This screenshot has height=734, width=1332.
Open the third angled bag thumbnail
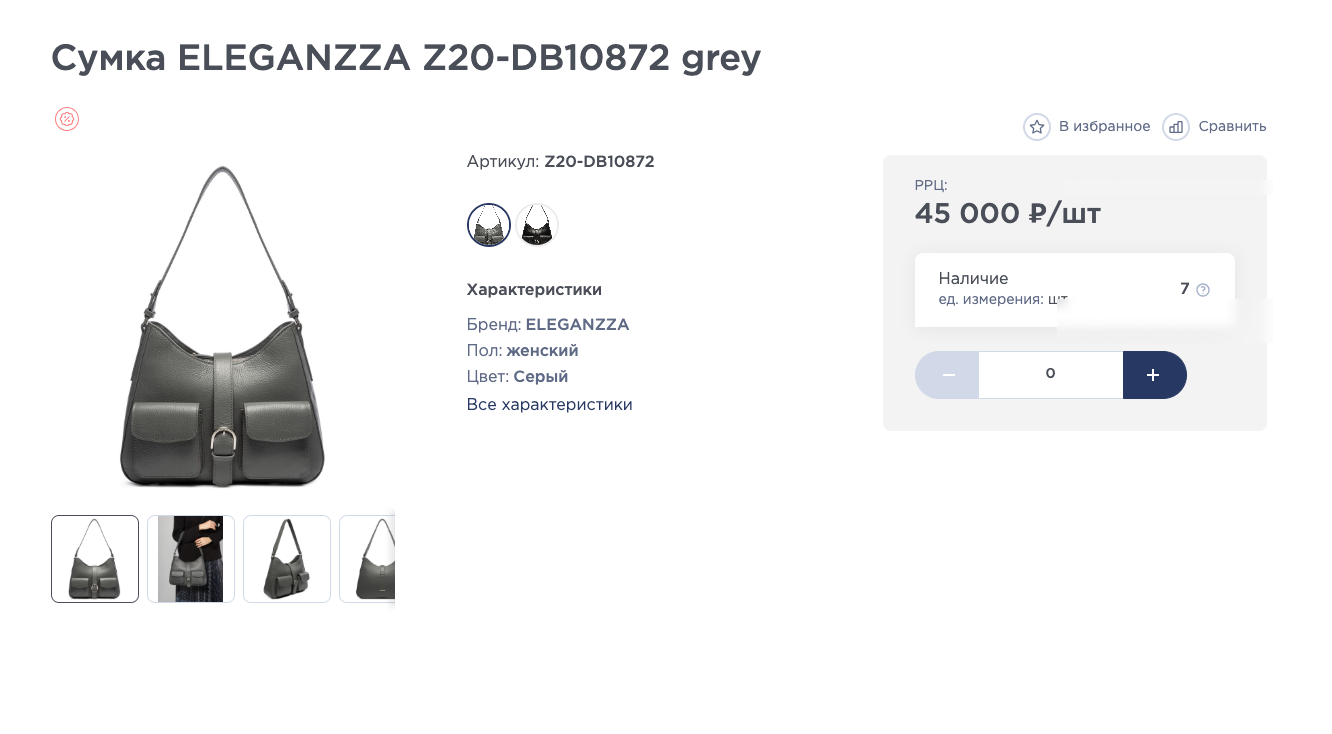287,559
